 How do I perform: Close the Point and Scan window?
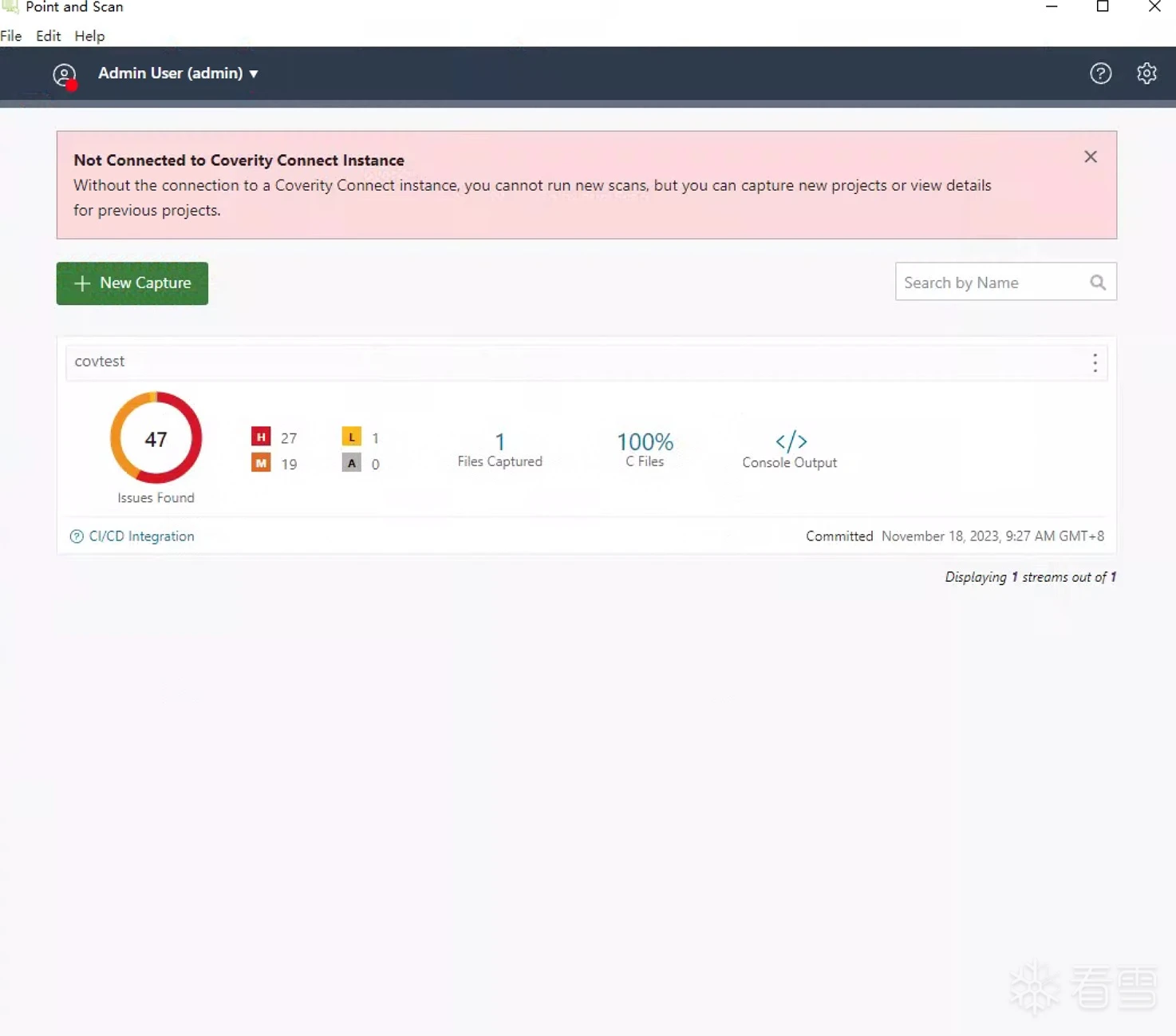[1154, 6]
